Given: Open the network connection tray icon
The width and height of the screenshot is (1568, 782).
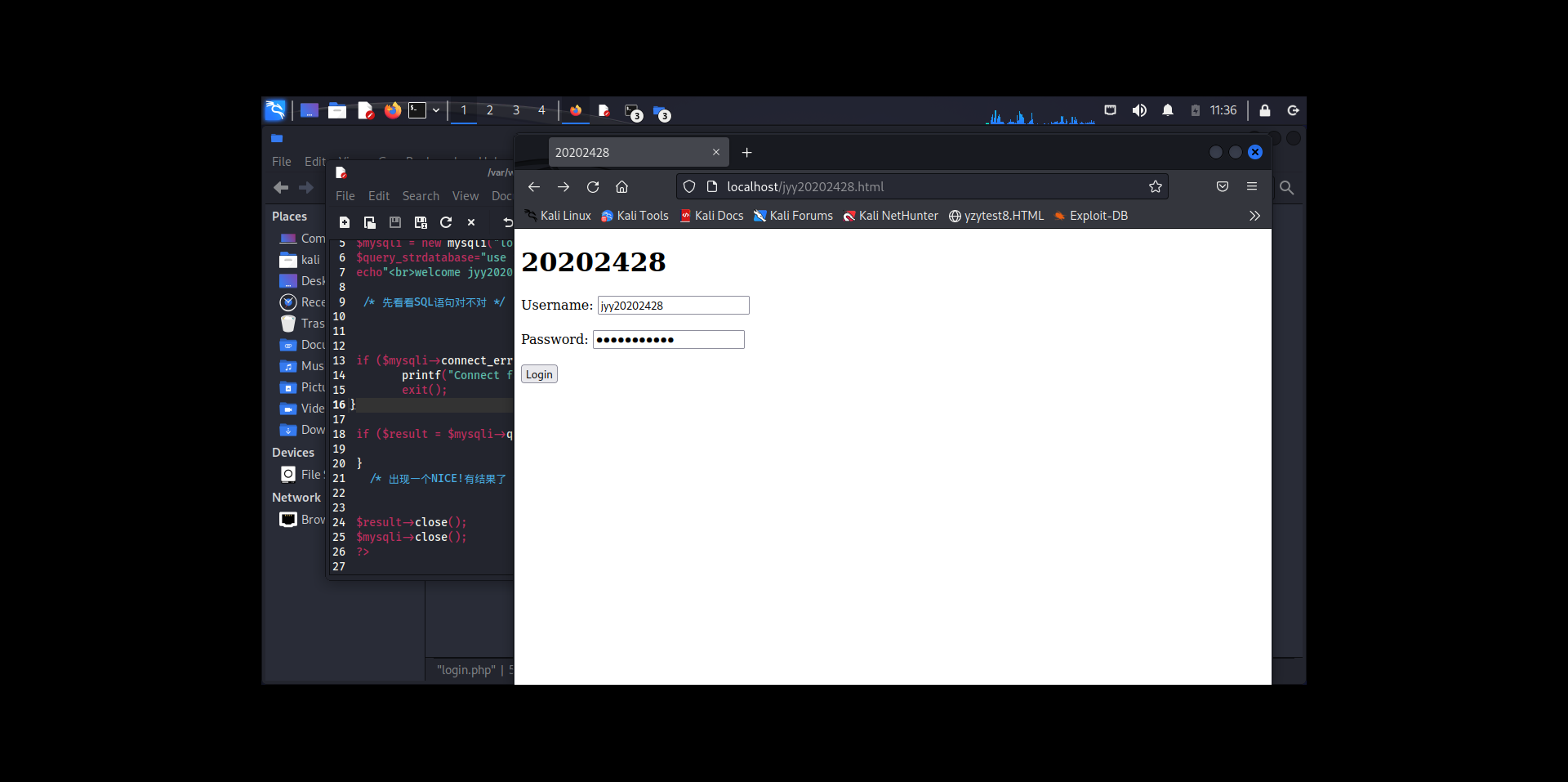Looking at the screenshot, I should pos(1111,110).
